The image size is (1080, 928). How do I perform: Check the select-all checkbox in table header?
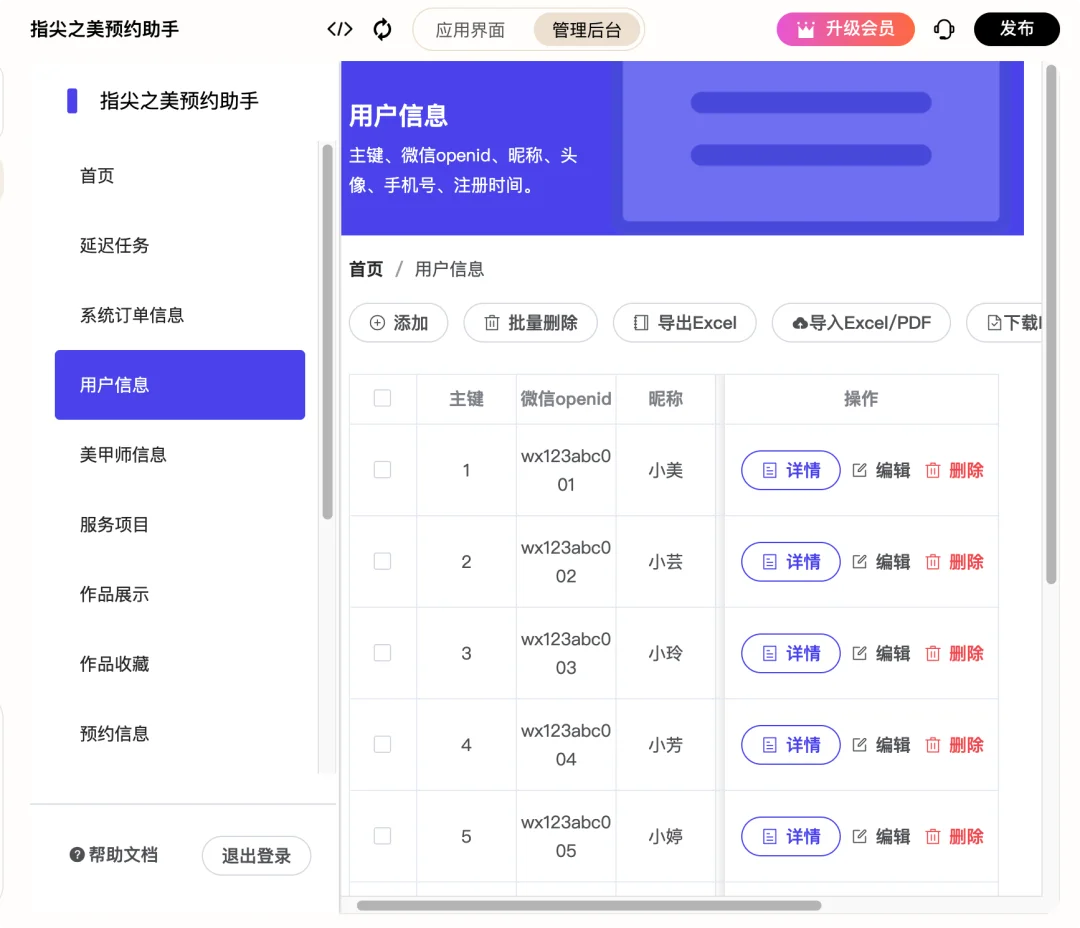383,398
